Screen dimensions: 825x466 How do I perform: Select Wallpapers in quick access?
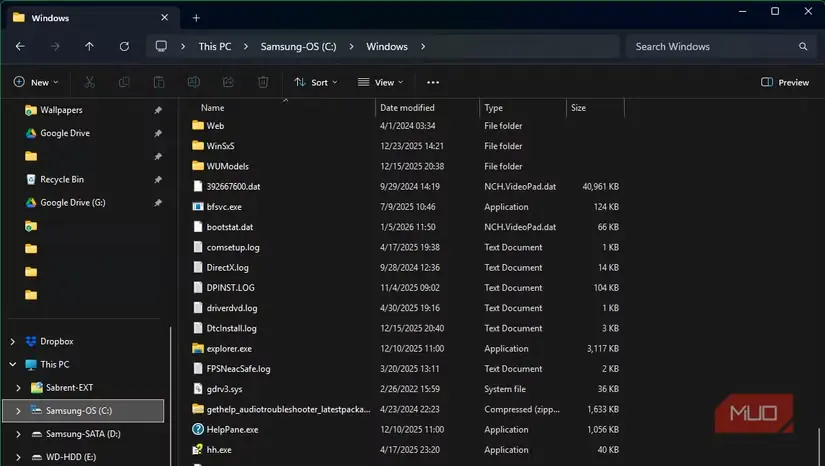pos(62,110)
